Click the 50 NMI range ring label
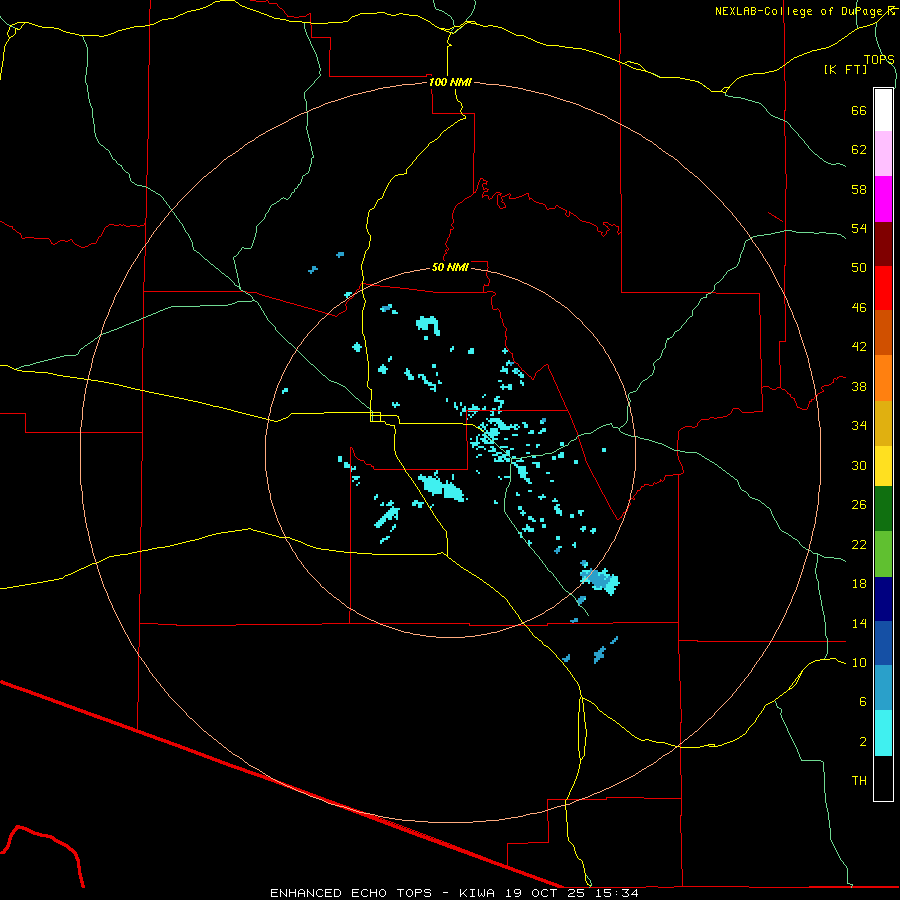The height and width of the screenshot is (900, 900). [450, 267]
